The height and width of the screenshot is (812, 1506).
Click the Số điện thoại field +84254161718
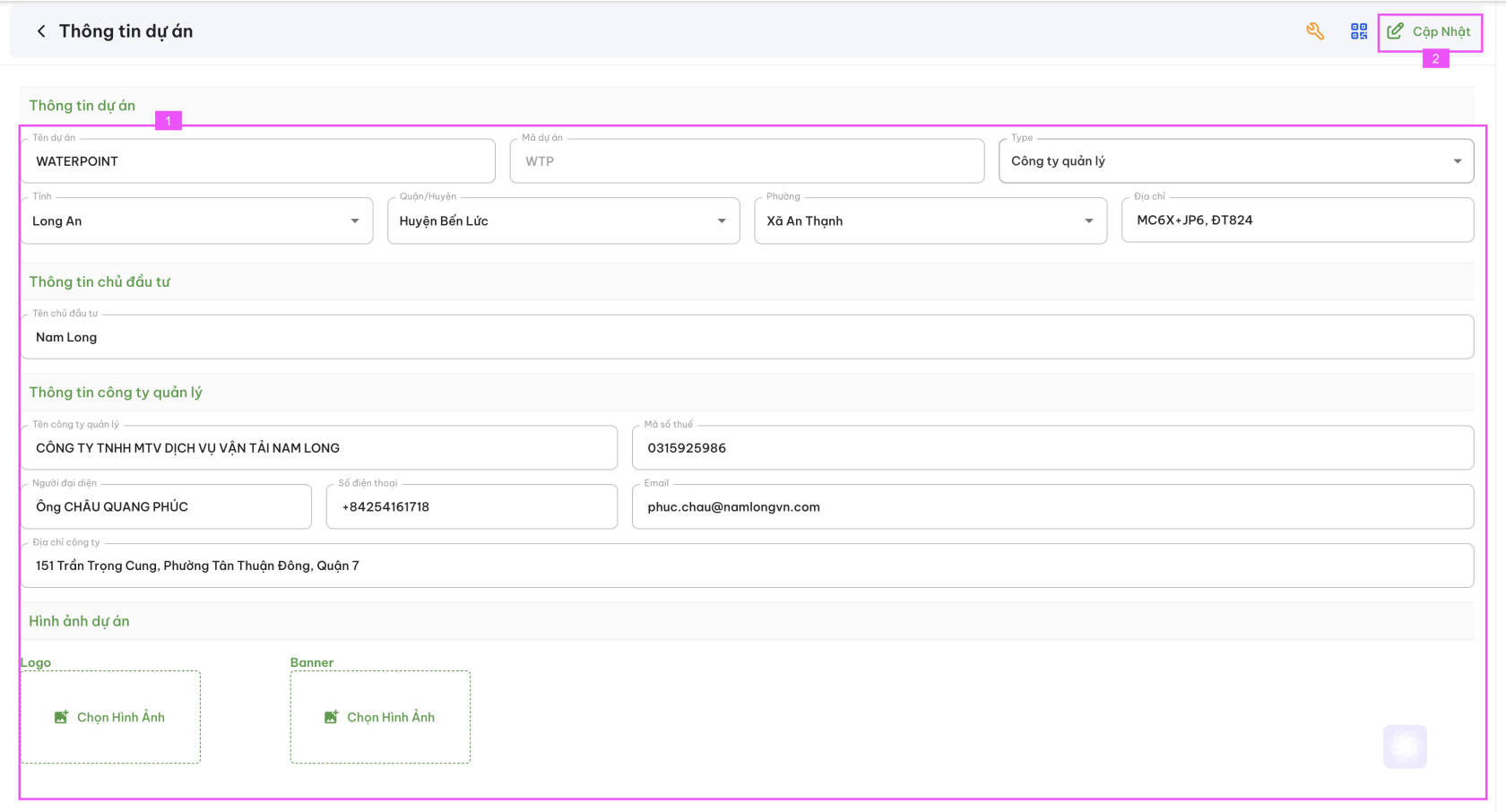point(472,507)
